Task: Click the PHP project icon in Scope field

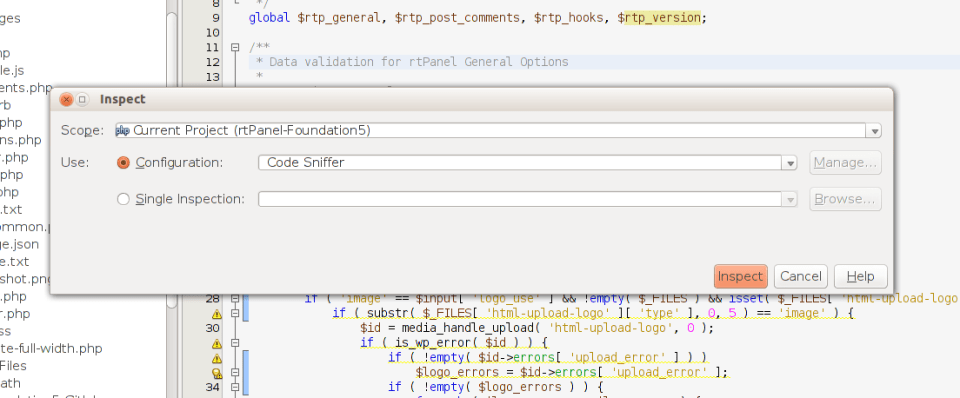Action: pos(123,130)
